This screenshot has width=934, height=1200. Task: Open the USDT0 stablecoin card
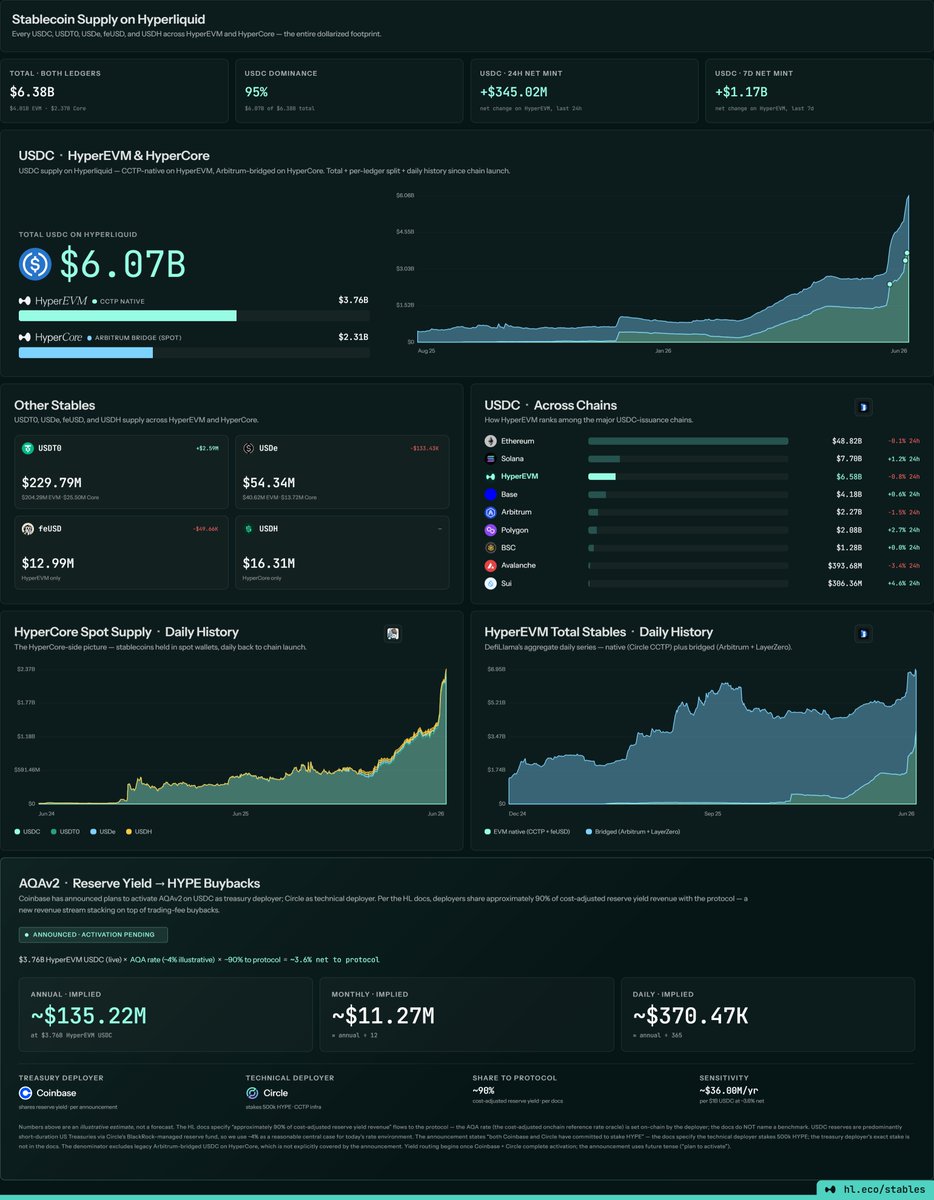[121, 472]
